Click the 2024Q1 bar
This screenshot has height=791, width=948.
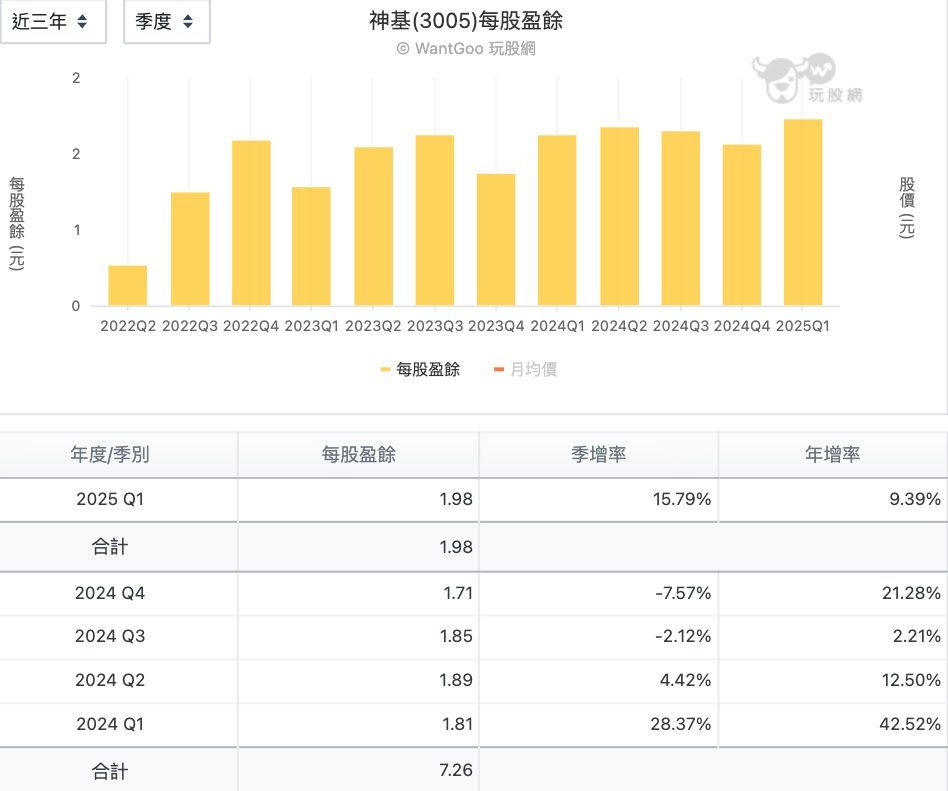pos(557,220)
